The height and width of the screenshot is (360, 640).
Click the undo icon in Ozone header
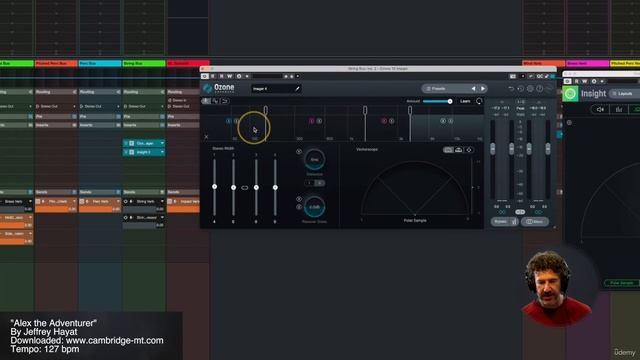tap(511, 89)
